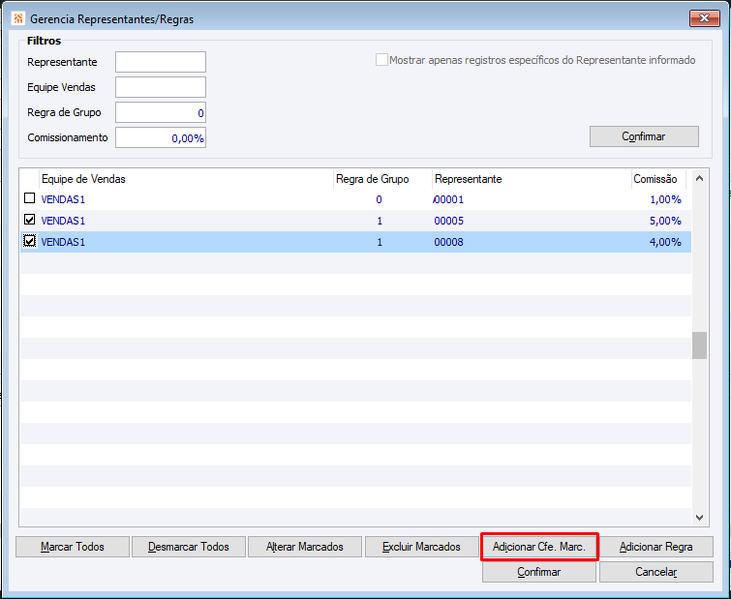731x599 pixels.
Task: Click the 5,00% commission value
Action: [665, 220]
